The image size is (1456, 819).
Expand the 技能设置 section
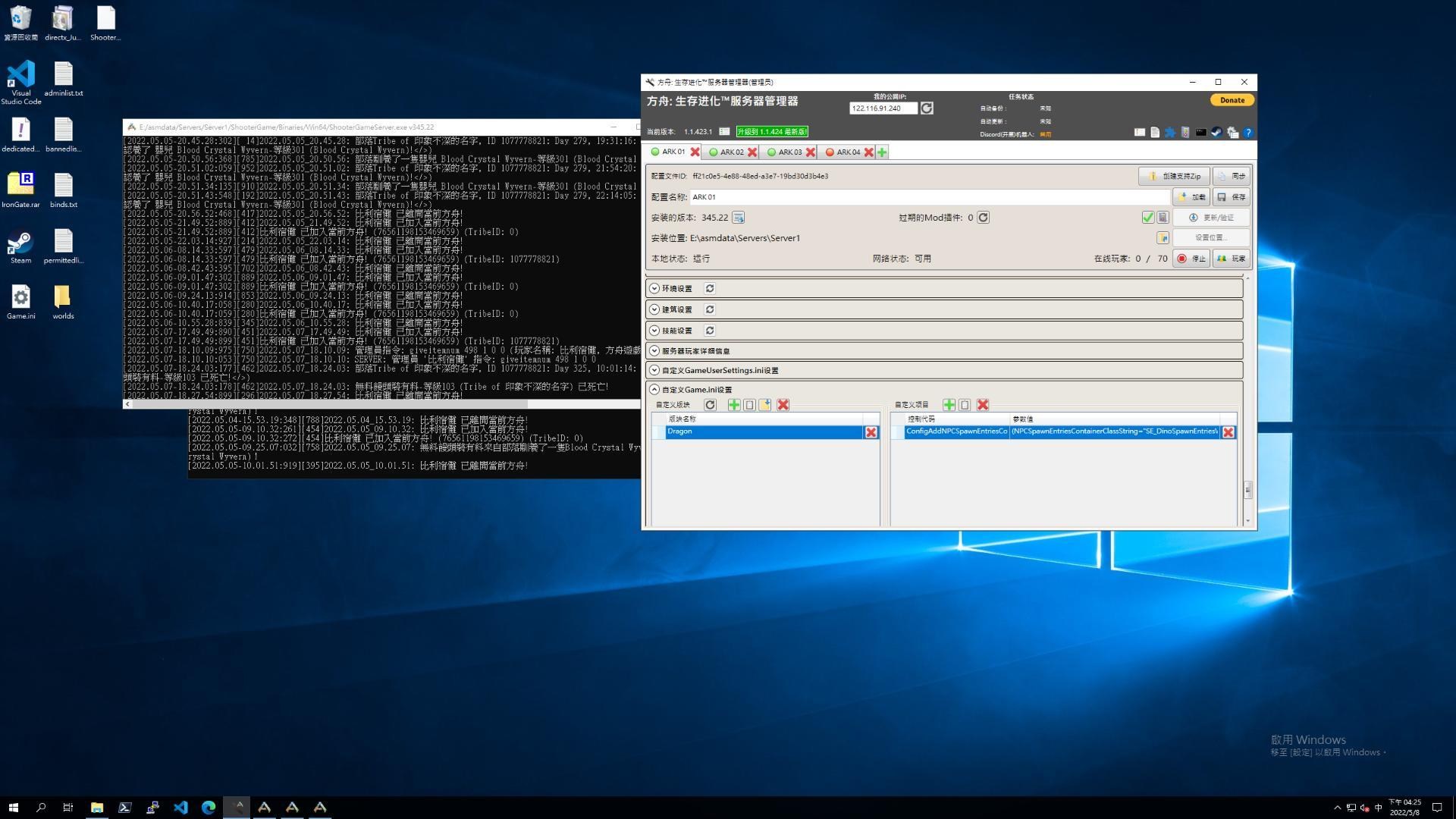point(654,331)
